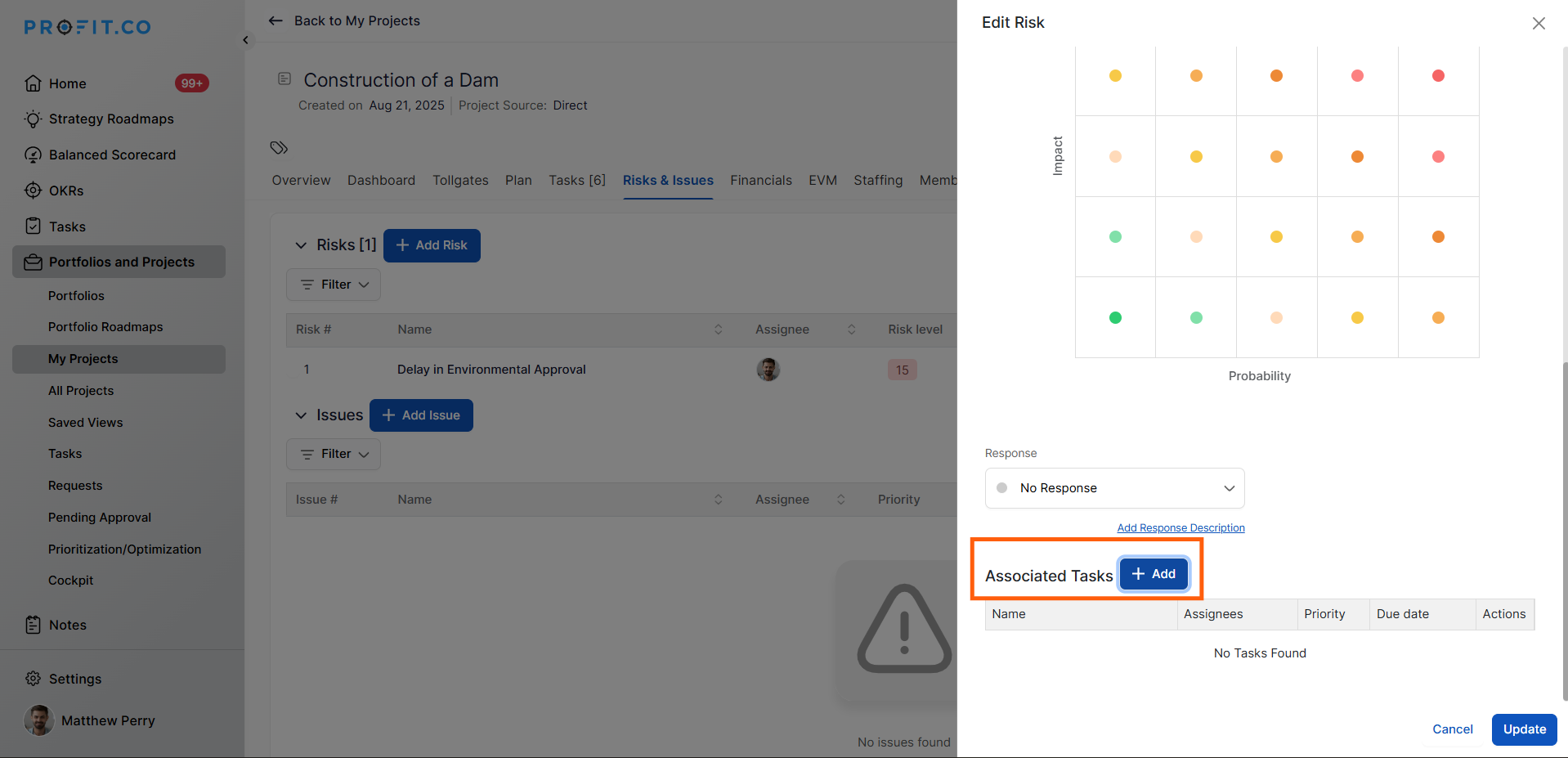Click the Settings gear icon
Viewport: 1568px width, 758px height.
coord(33,679)
